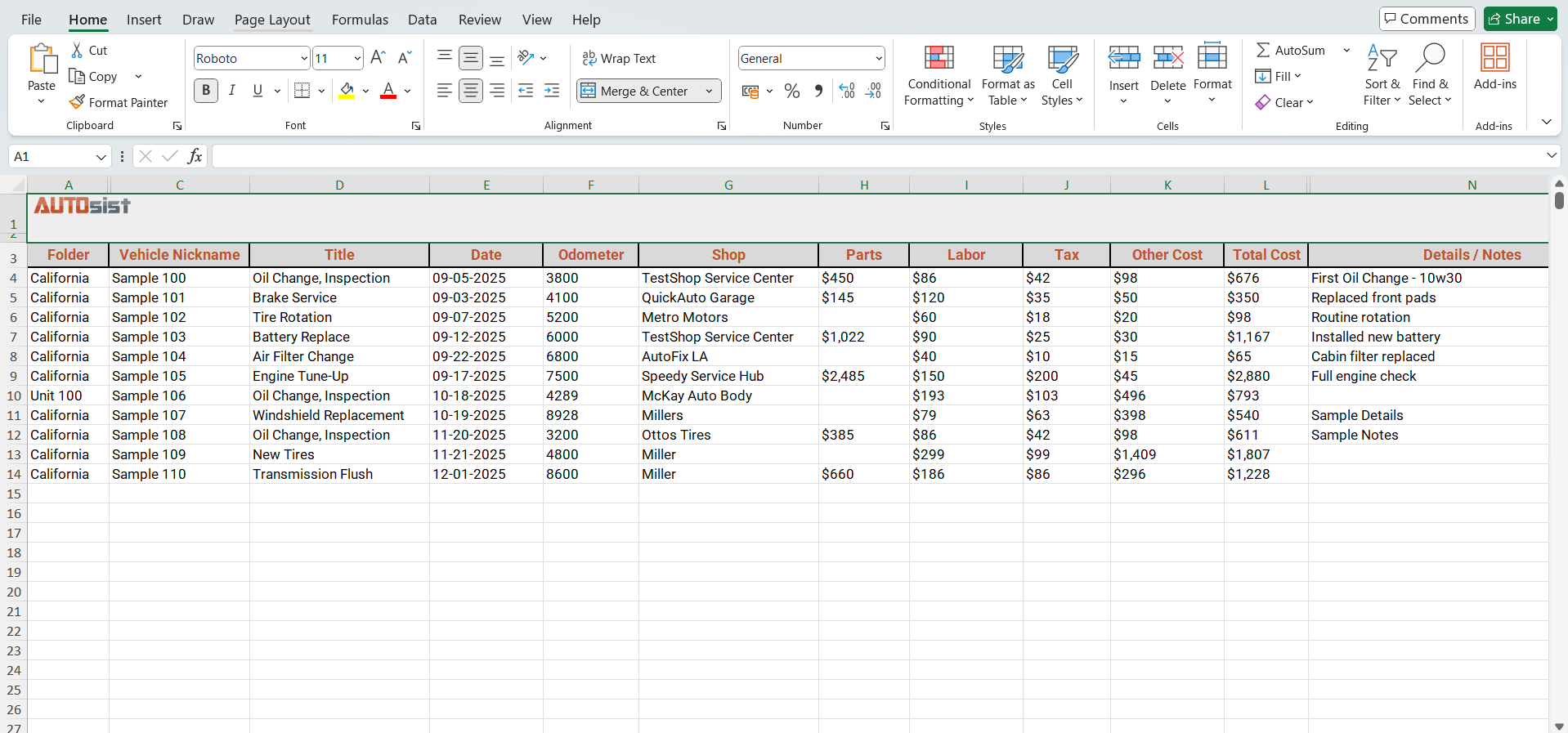Open the File menu

[x=31, y=20]
